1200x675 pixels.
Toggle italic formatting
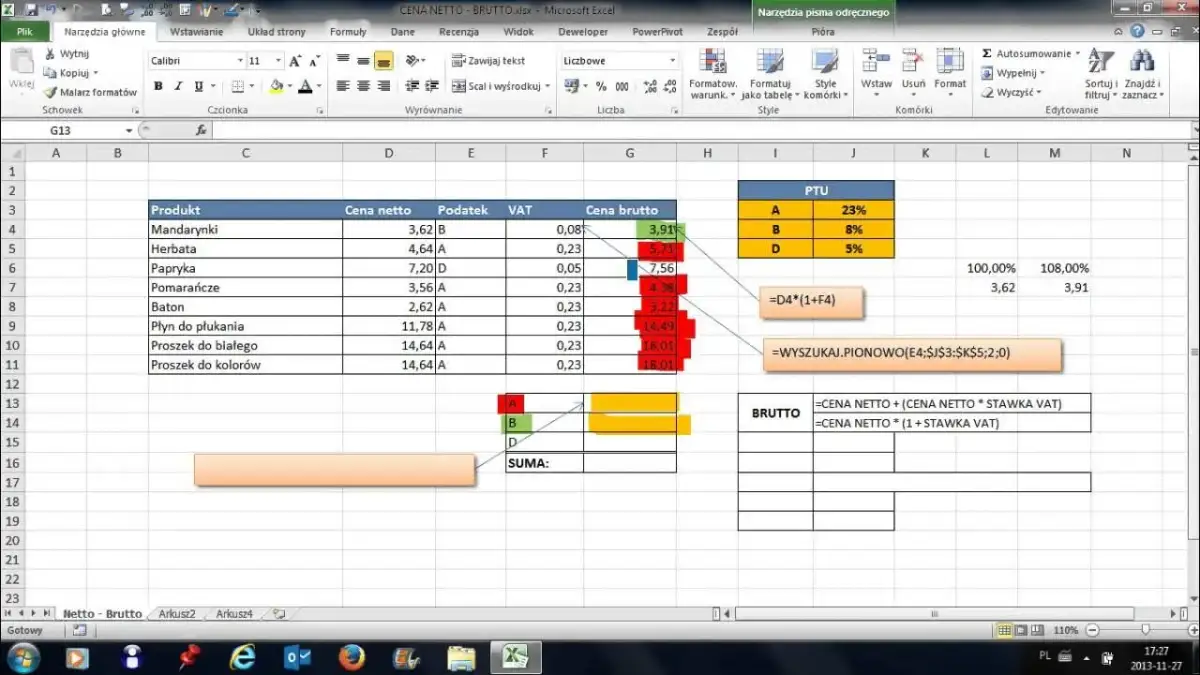click(178, 87)
